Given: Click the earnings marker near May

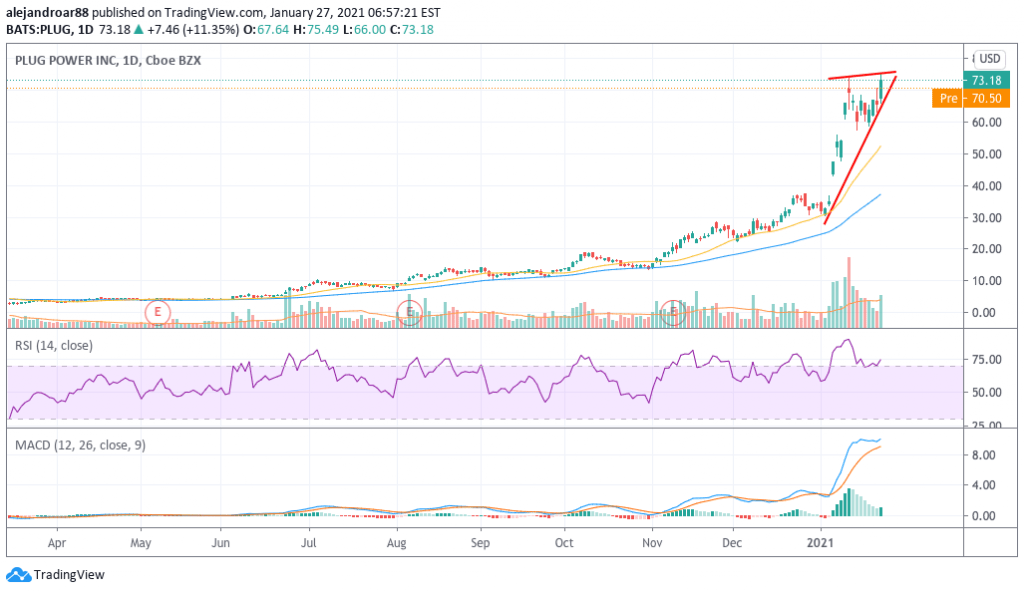Looking at the screenshot, I should pyautogui.click(x=157, y=312).
